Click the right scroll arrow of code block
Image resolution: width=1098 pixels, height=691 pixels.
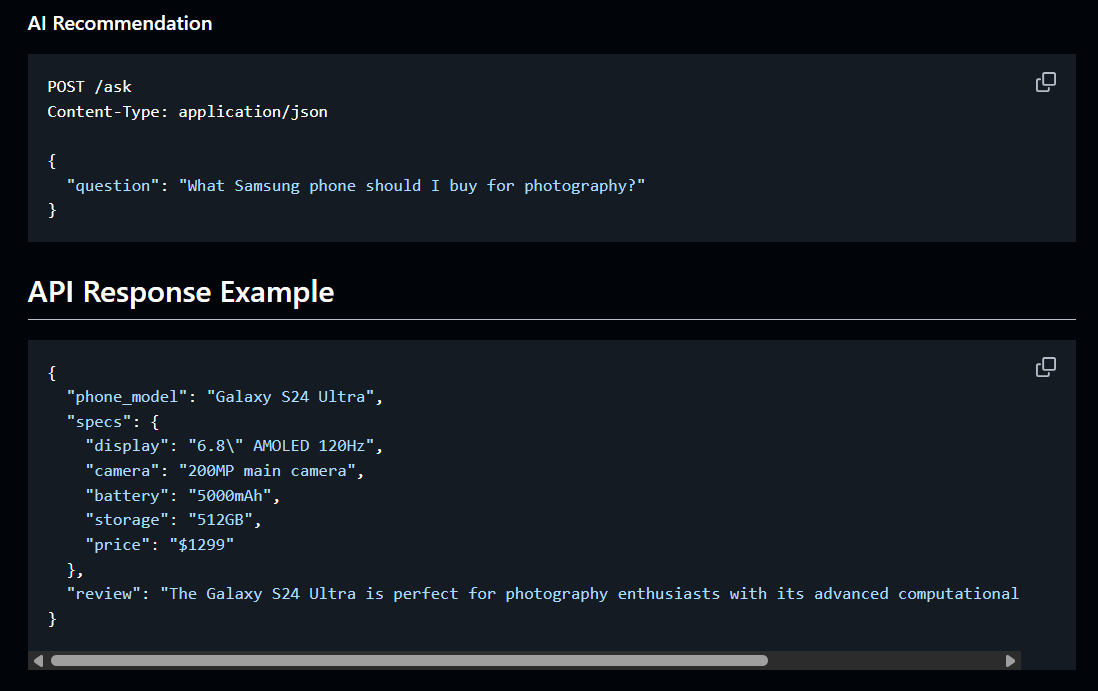[1010, 660]
